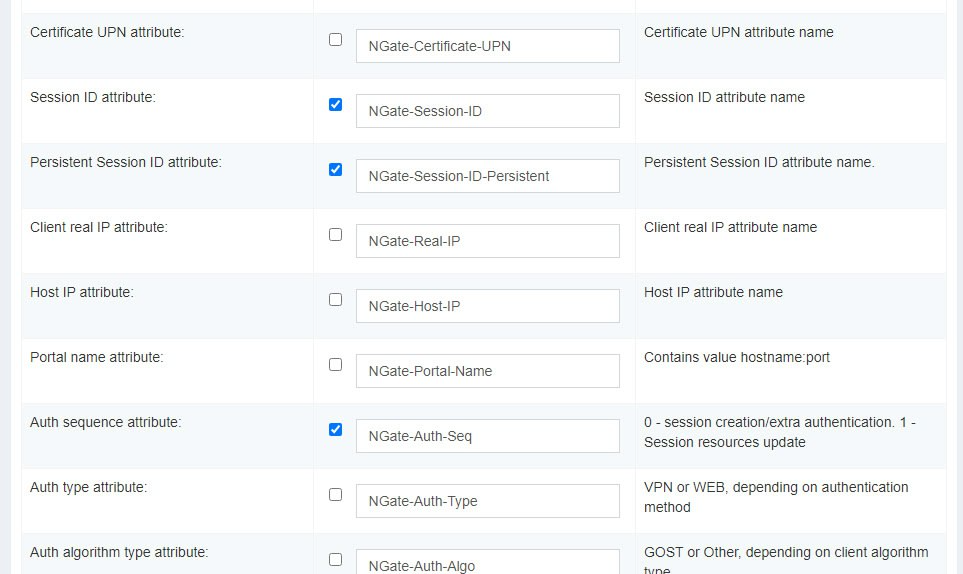Select the NGate-Real-IP input box
Image resolution: width=963 pixels, height=574 pixels.
tap(487, 241)
